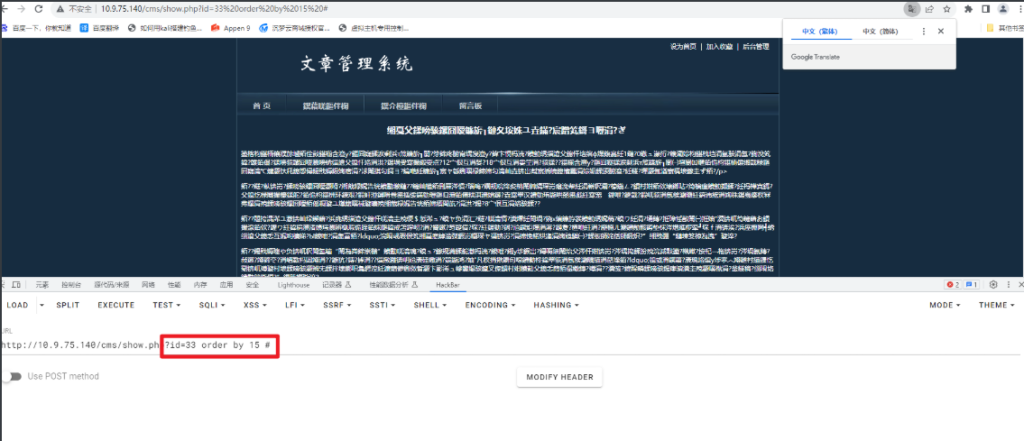Expand the SQLI dropdown in HackBar
This screenshot has height=441, width=1024.
coord(212,305)
